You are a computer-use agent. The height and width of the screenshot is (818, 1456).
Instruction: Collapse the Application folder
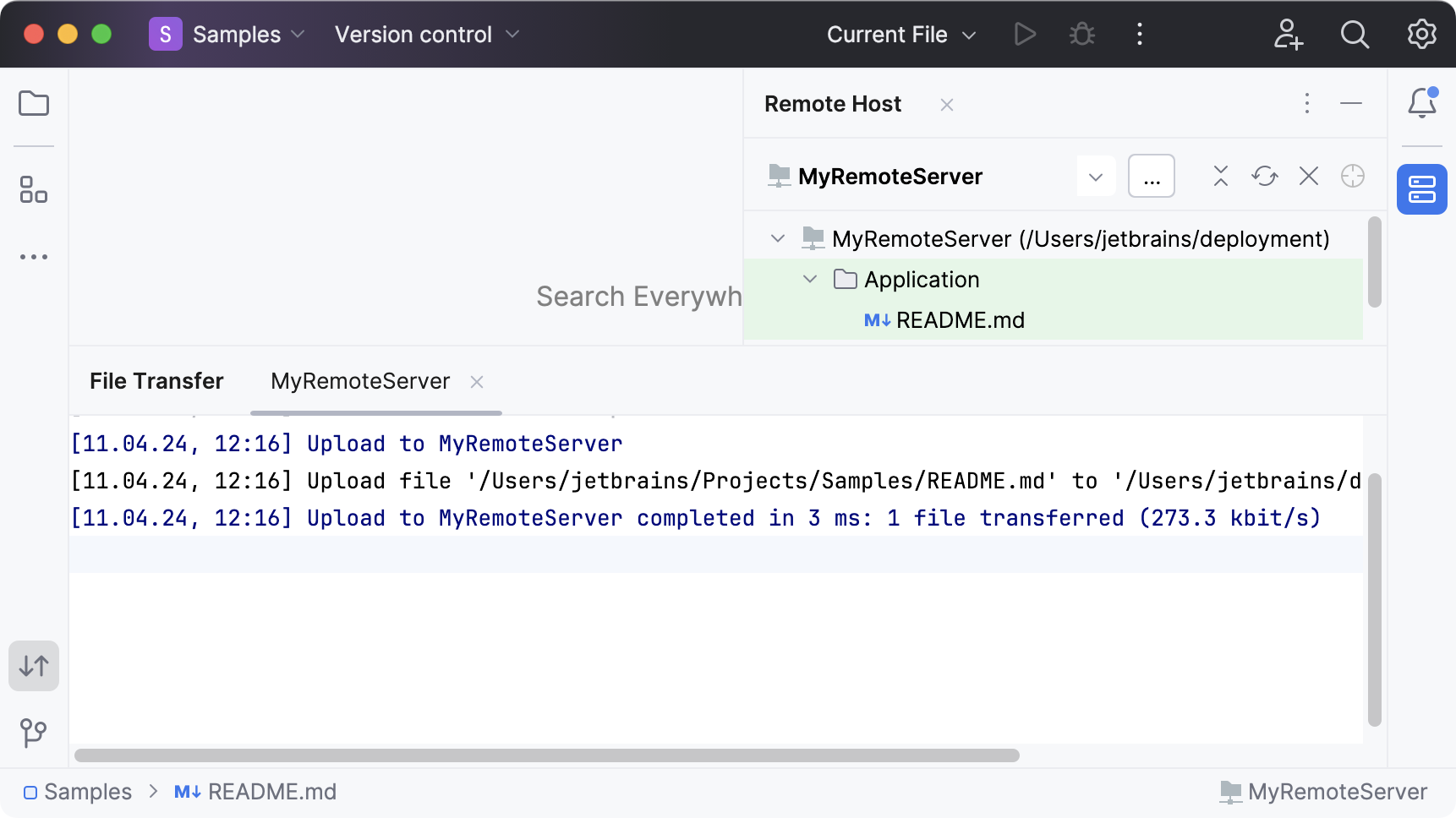pyautogui.click(x=809, y=279)
